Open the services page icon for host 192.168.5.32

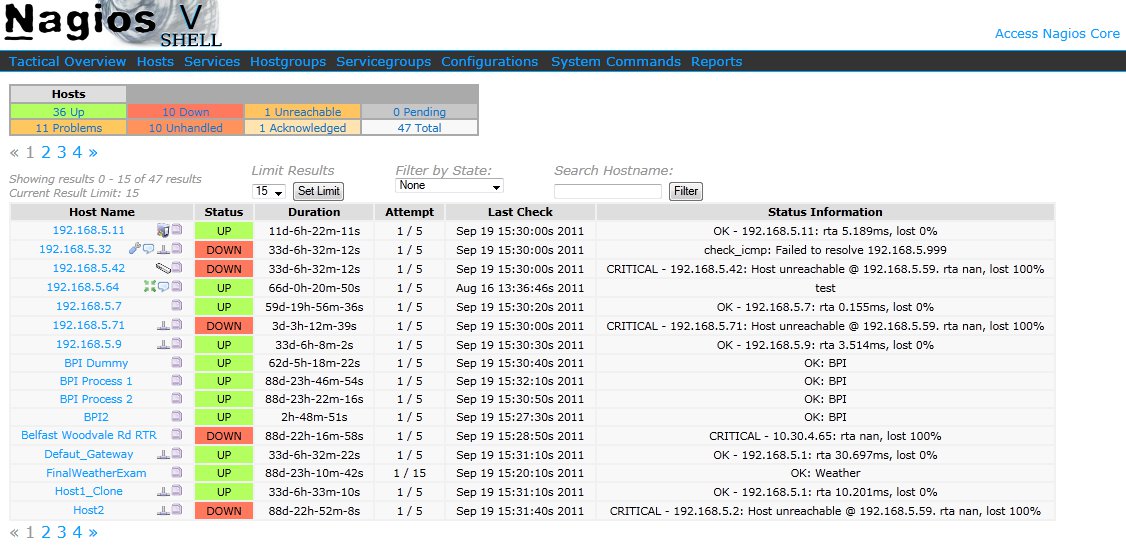(x=177, y=249)
